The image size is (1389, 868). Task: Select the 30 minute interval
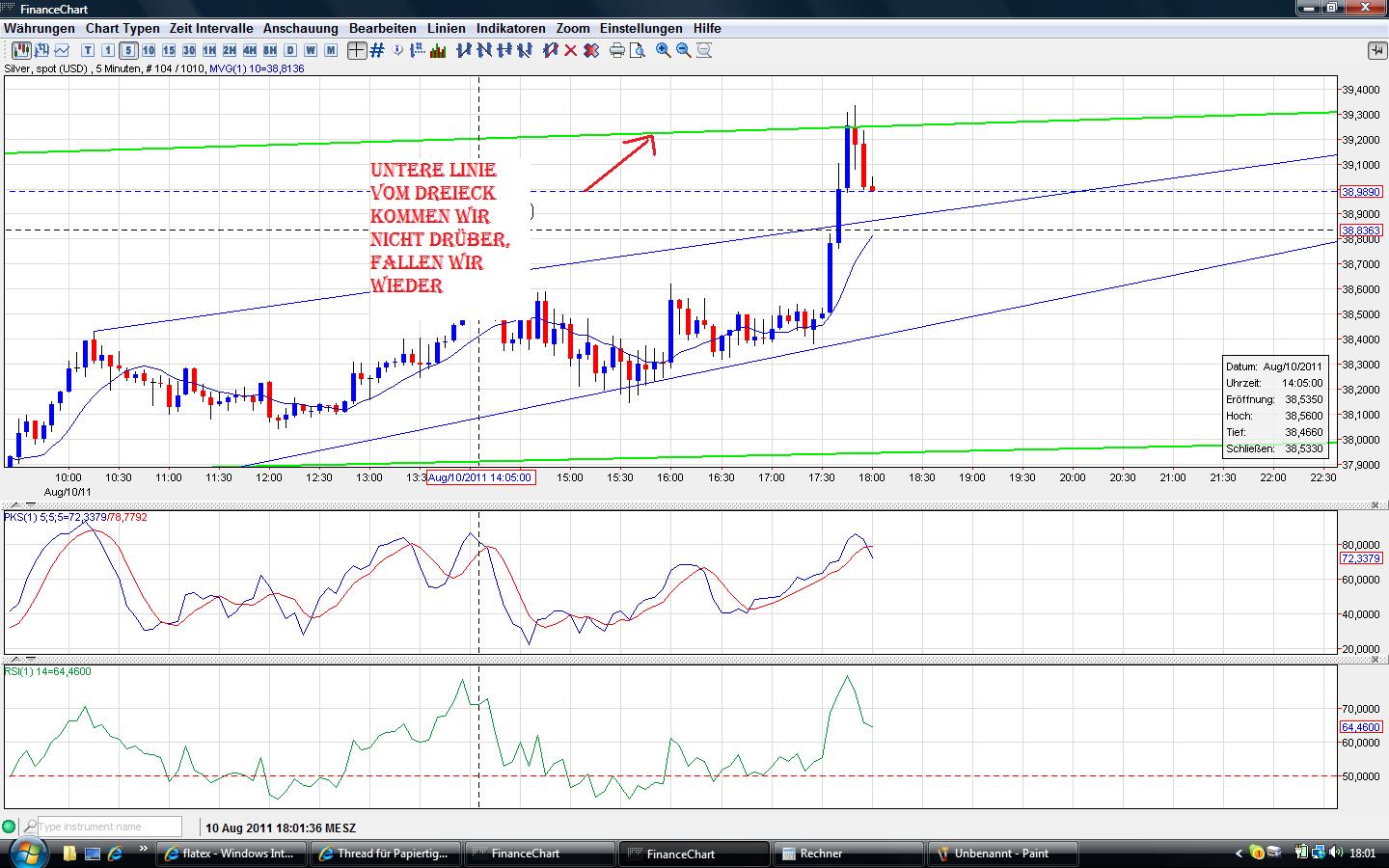pyautogui.click(x=189, y=50)
